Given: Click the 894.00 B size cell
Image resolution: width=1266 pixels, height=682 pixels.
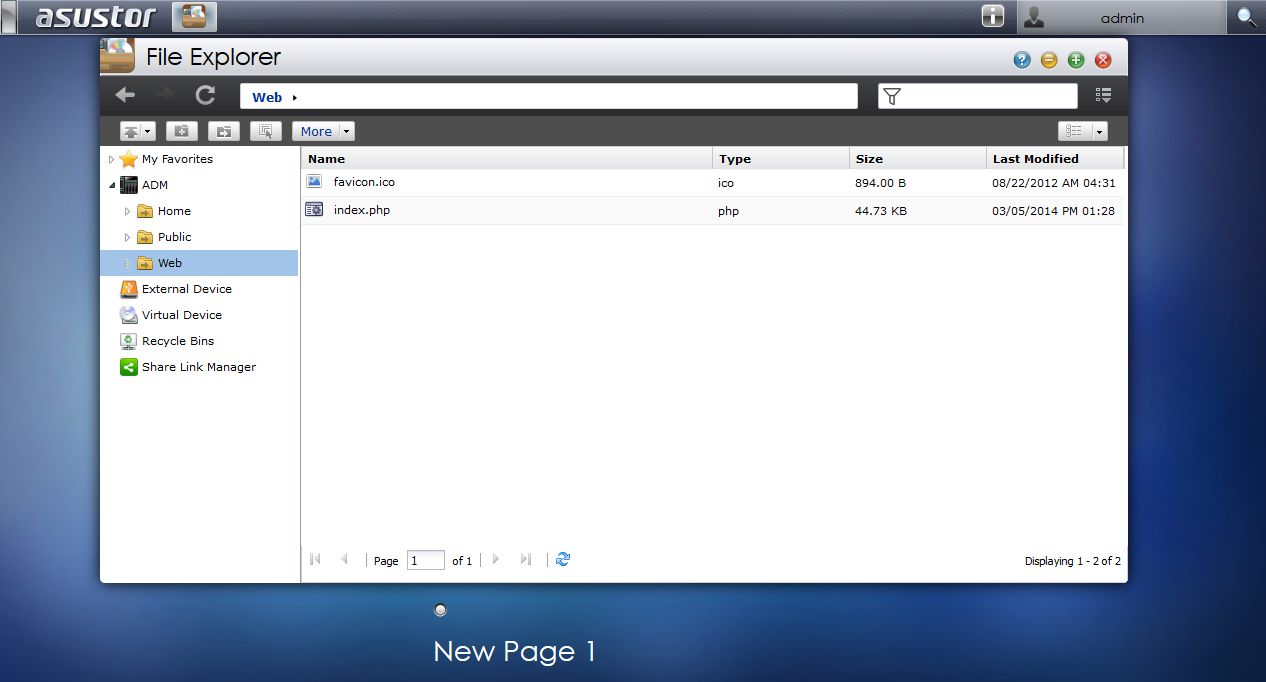Looking at the screenshot, I should point(881,183).
